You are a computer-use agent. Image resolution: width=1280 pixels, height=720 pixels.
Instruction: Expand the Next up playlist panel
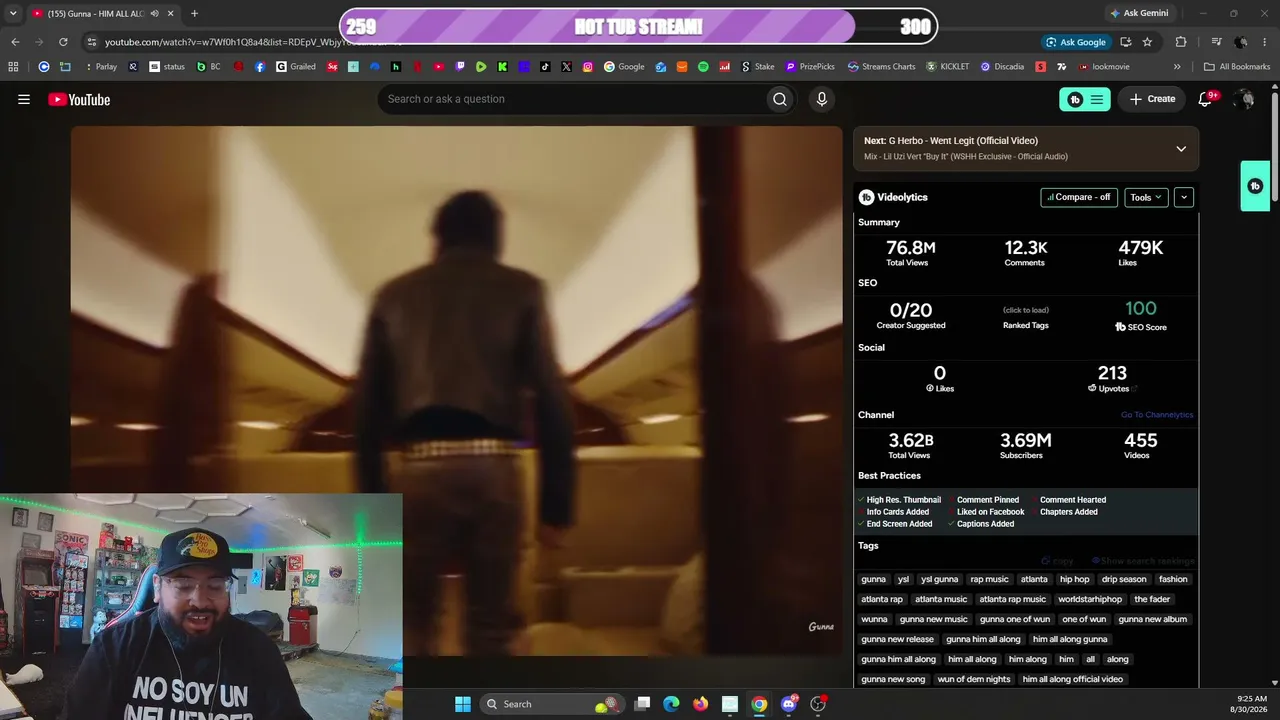(1181, 149)
